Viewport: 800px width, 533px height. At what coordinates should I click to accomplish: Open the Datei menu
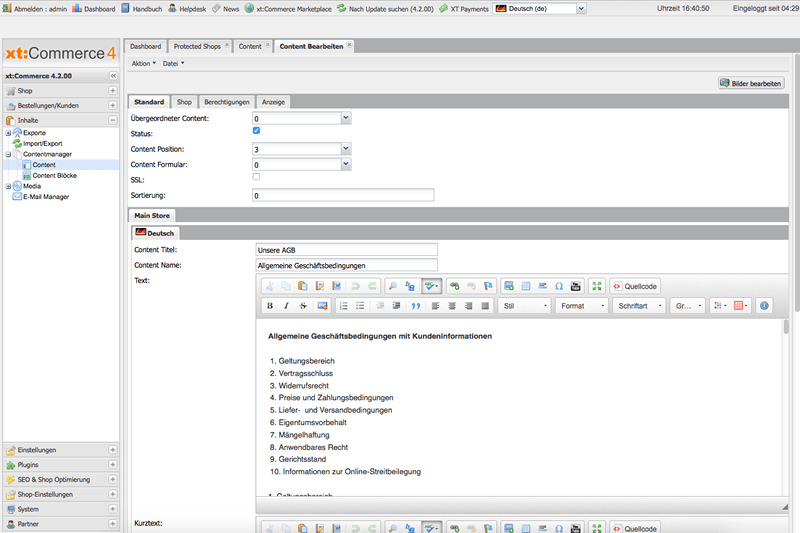pos(173,63)
